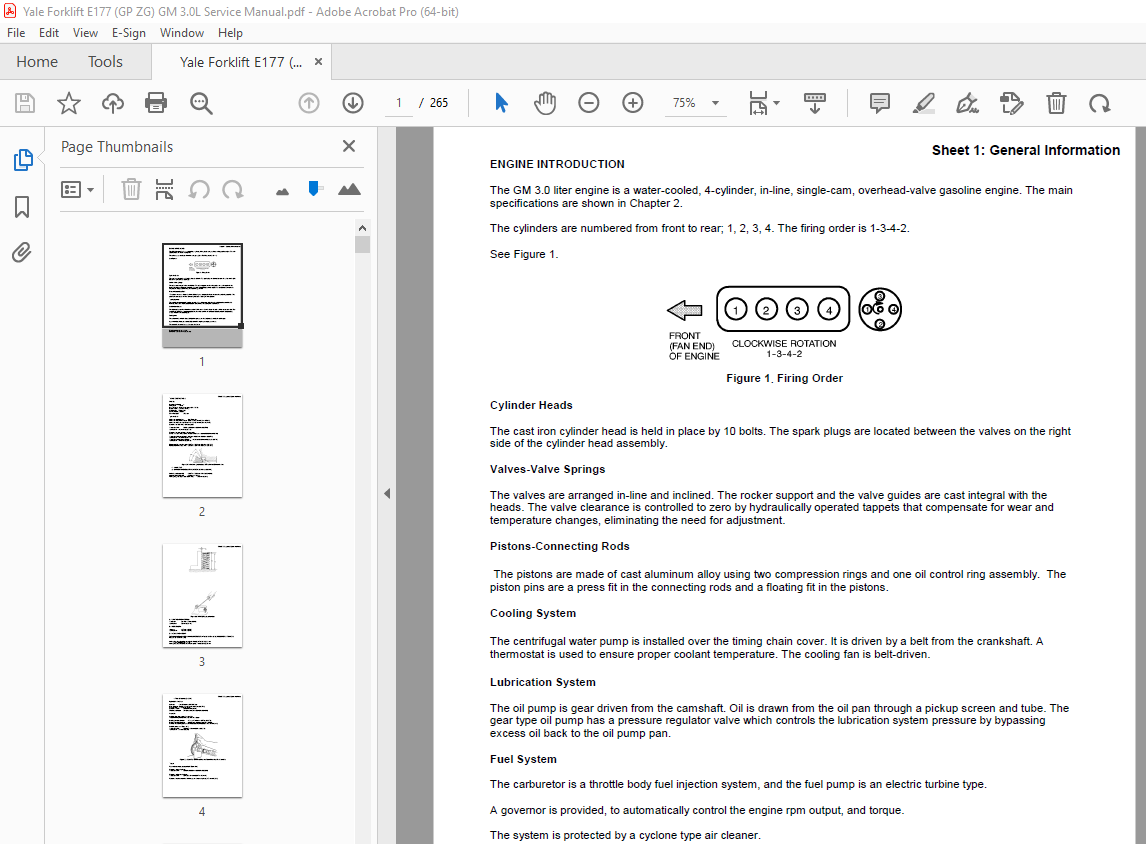Select the Yale Forklift E177 document tab
Image resolution: width=1146 pixels, height=844 pixels.
pyautogui.click(x=240, y=62)
